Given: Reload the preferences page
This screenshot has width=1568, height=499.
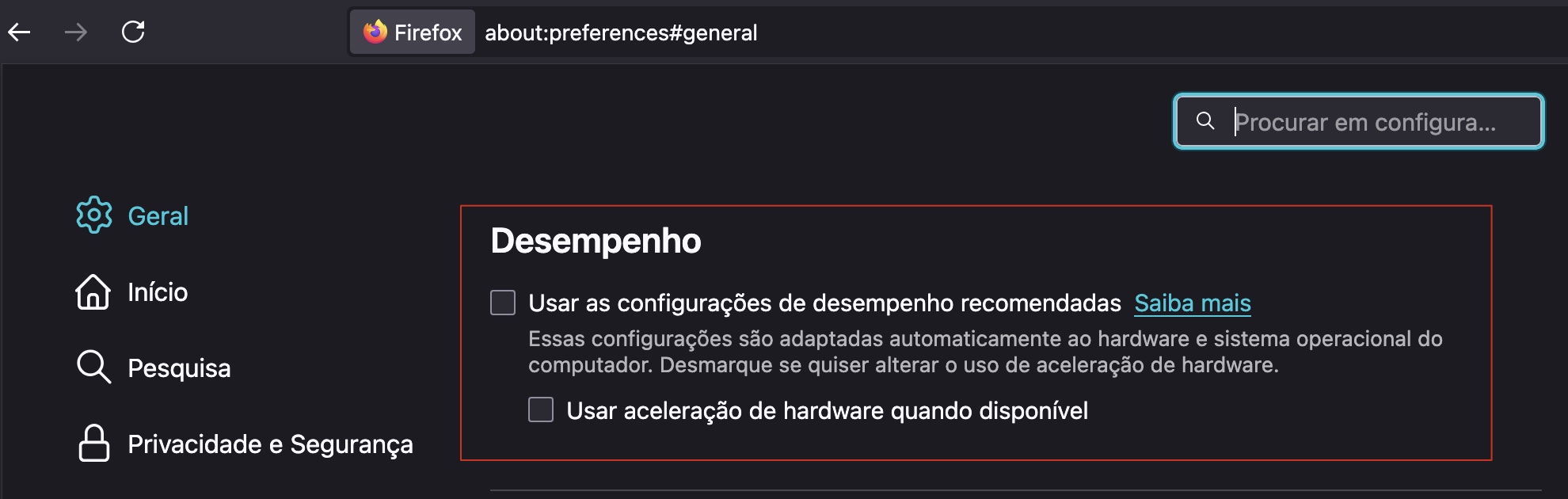Looking at the screenshot, I should click(133, 32).
